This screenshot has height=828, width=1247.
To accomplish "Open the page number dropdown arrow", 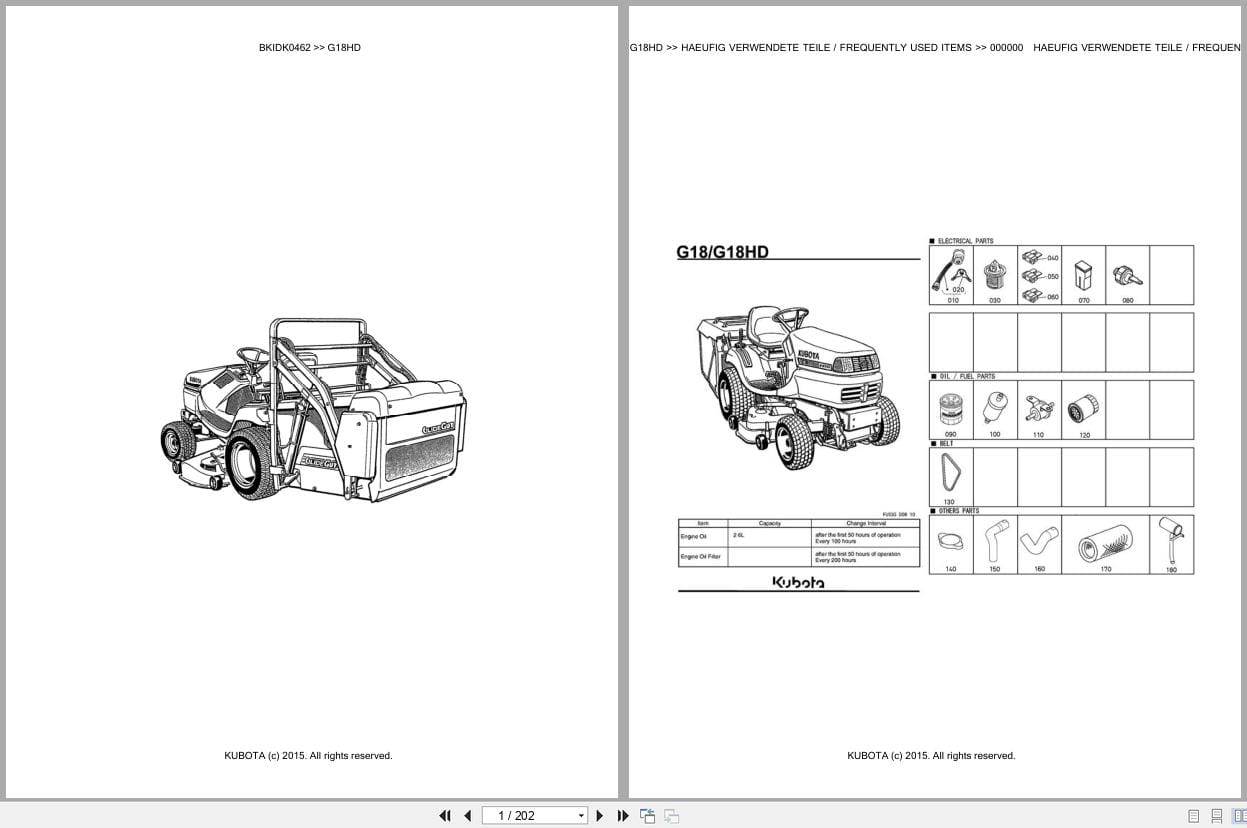I will point(581,816).
